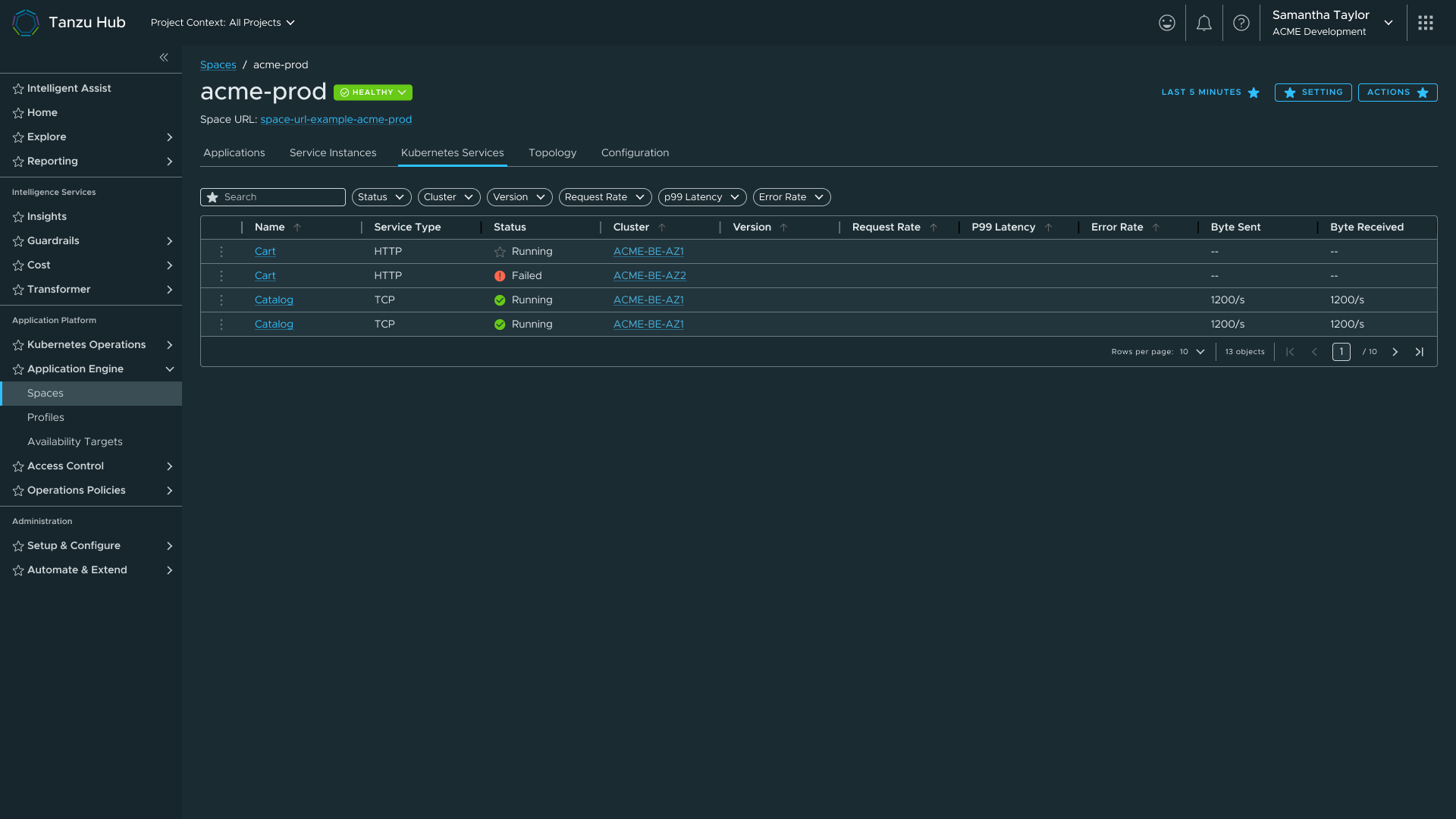Open the Status filter dropdown
Image resolution: width=1456 pixels, height=819 pixels.
tap(381, 197)
